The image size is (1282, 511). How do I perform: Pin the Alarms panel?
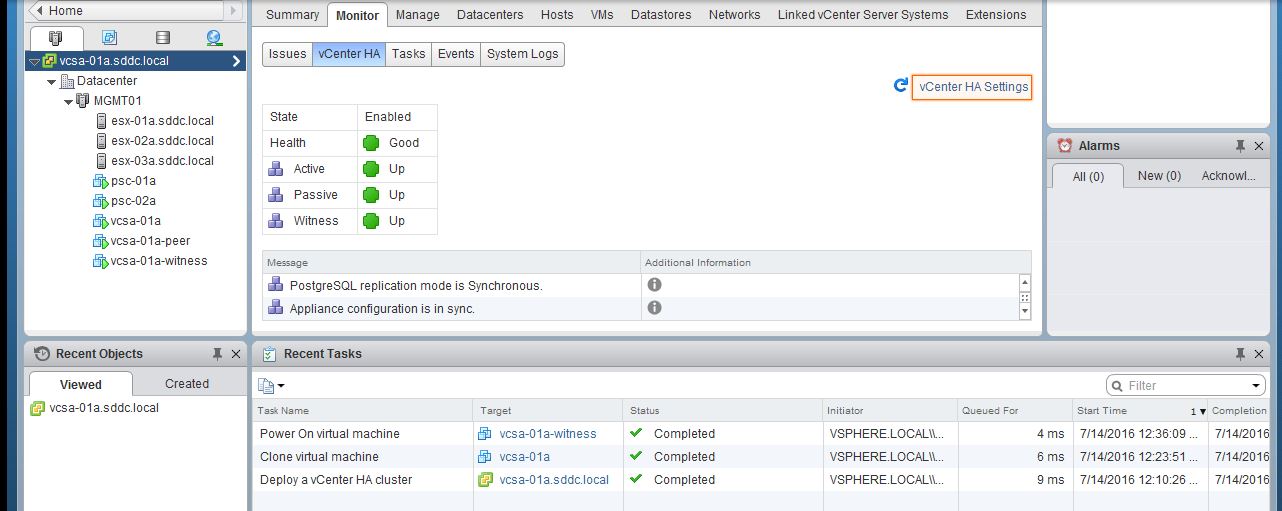(1240, 146)
